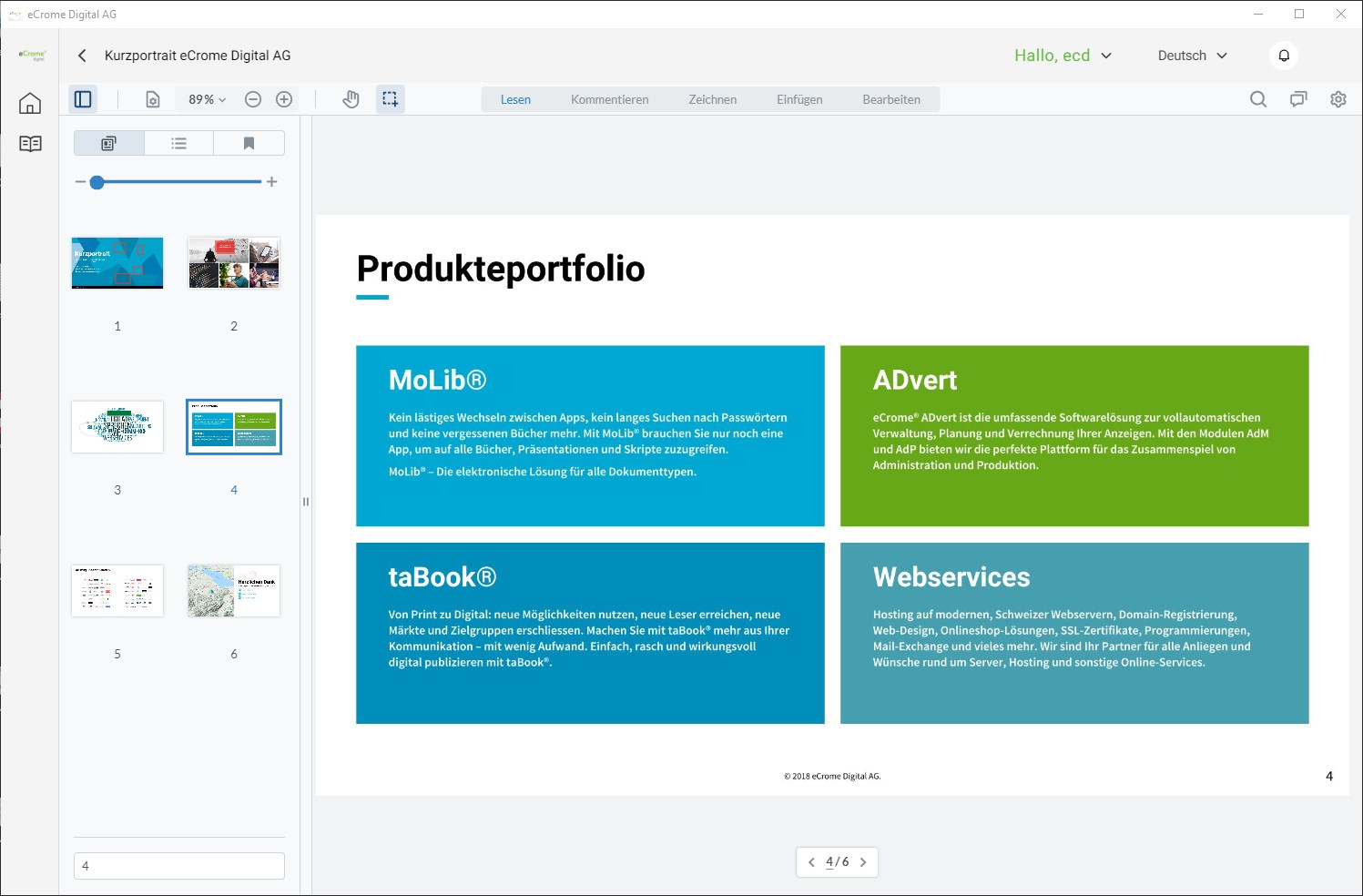
Task: Open the 89% zoom level dropdown
Action: click(207, 99)
